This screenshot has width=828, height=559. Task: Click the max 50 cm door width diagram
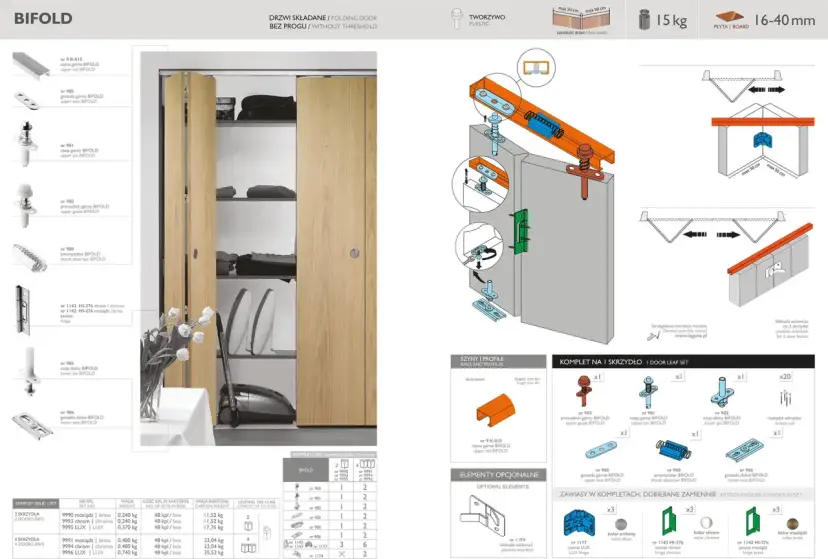(x=580, y=19)
